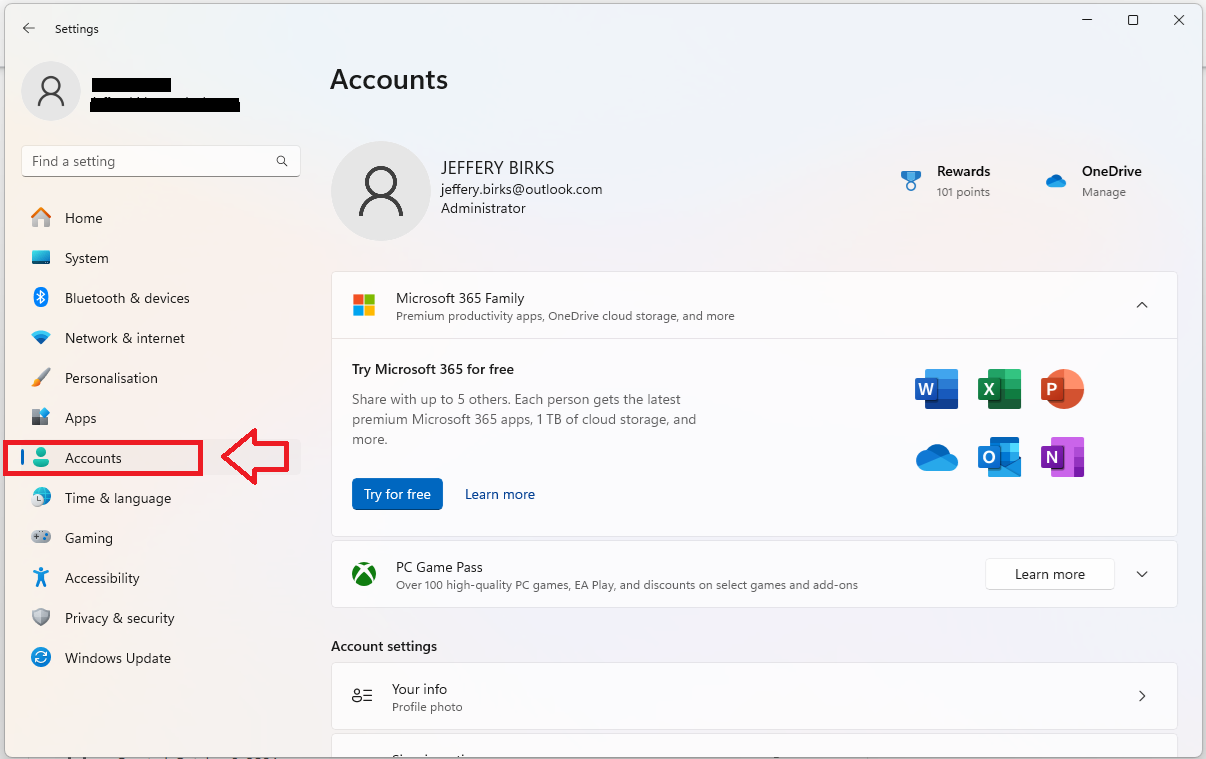Select Privacy & security in sidebar
Image resolution: width=1206 pixels, height=759 pixels.
[x=119, y=618]
